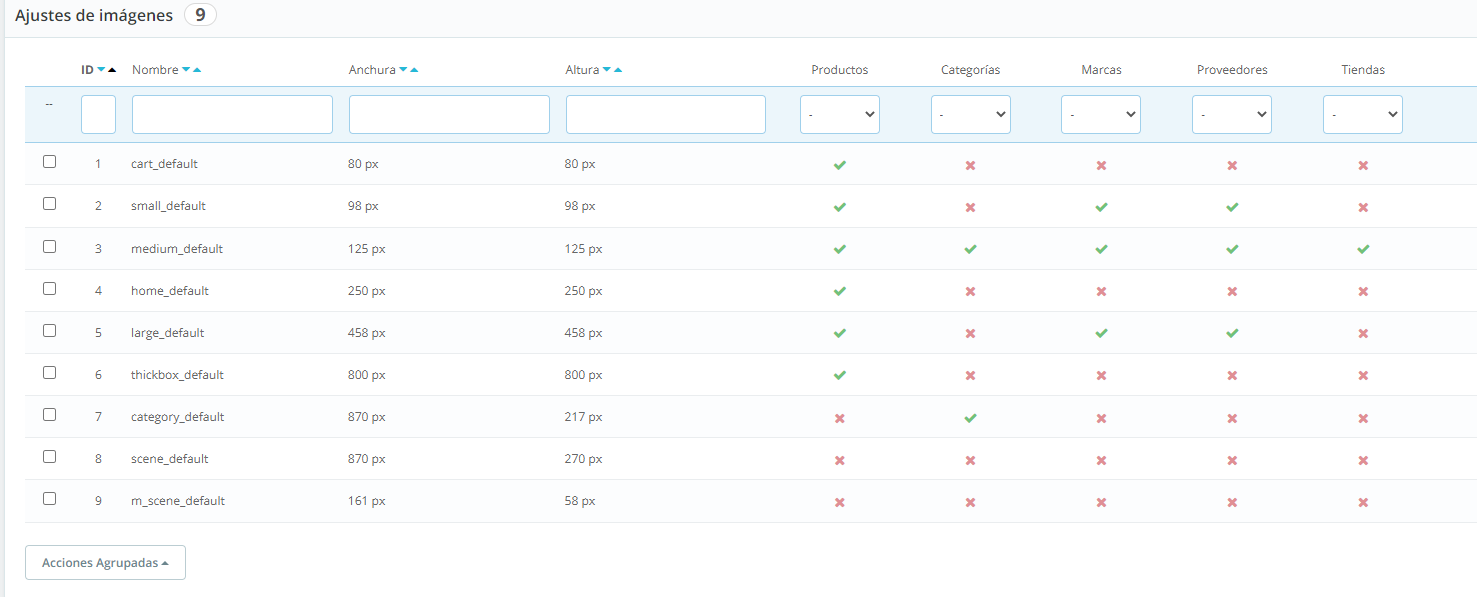Image resolution: width=1477 pixels, height=597 pixels.
Task: Select the thickbox_default row checkbox
Action: pyautogui.click(x=50, y=372)
